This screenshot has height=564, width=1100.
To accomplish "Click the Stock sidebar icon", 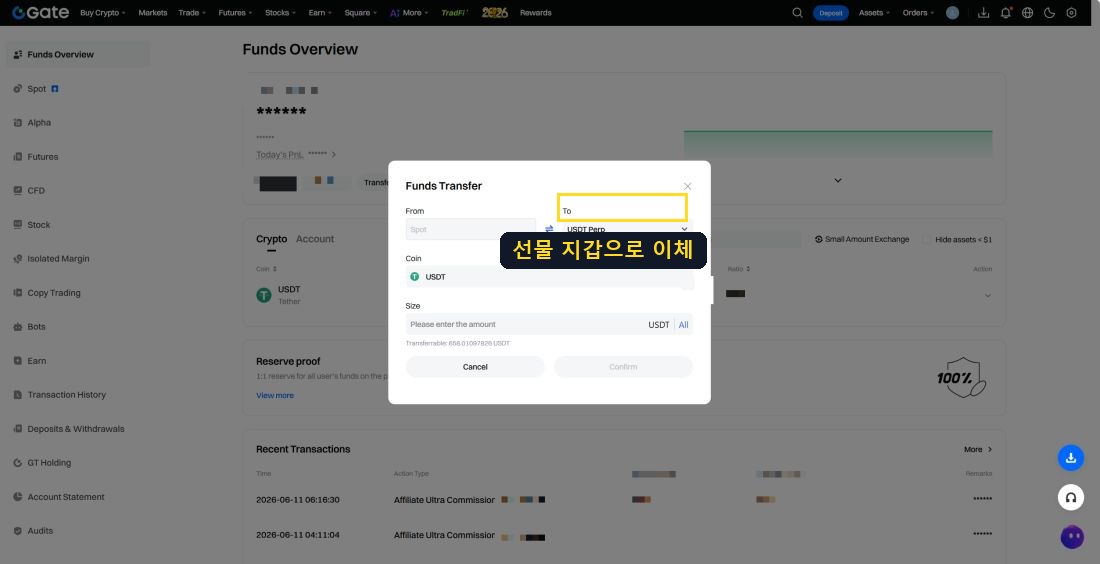I will pyautogui.click(x=18, y=224).
